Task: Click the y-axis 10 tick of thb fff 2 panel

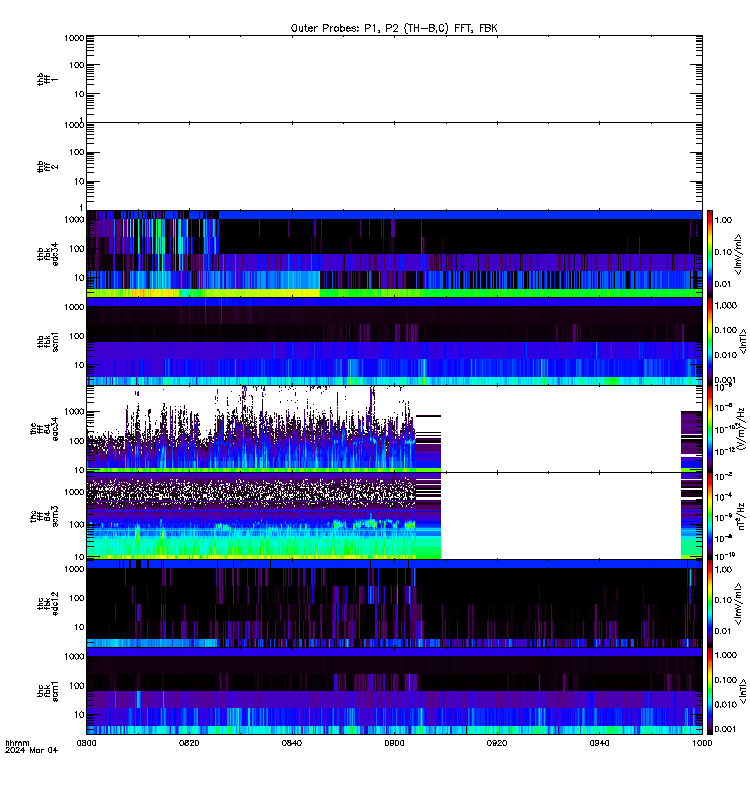Action: (x=79, y=181)
